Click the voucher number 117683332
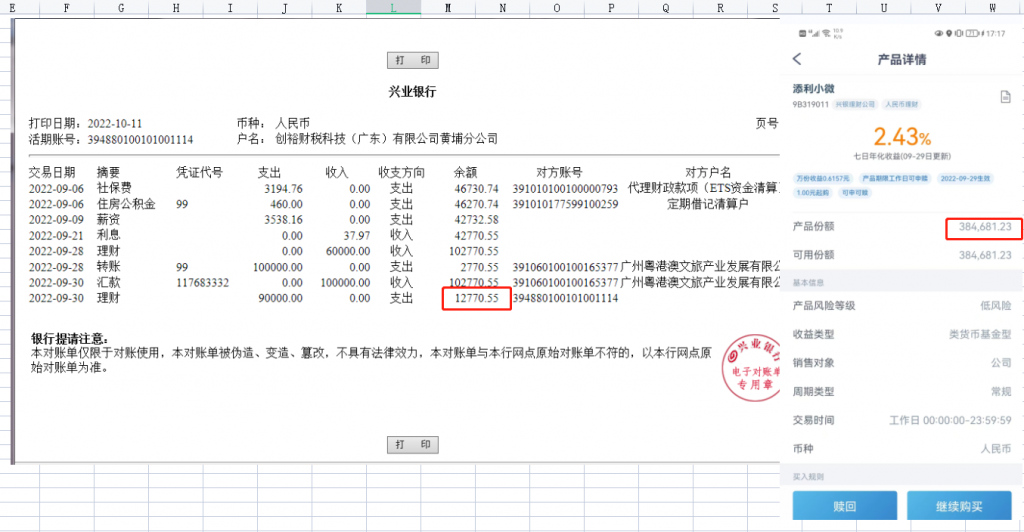 pyautogui.click(x=202, y=283)
